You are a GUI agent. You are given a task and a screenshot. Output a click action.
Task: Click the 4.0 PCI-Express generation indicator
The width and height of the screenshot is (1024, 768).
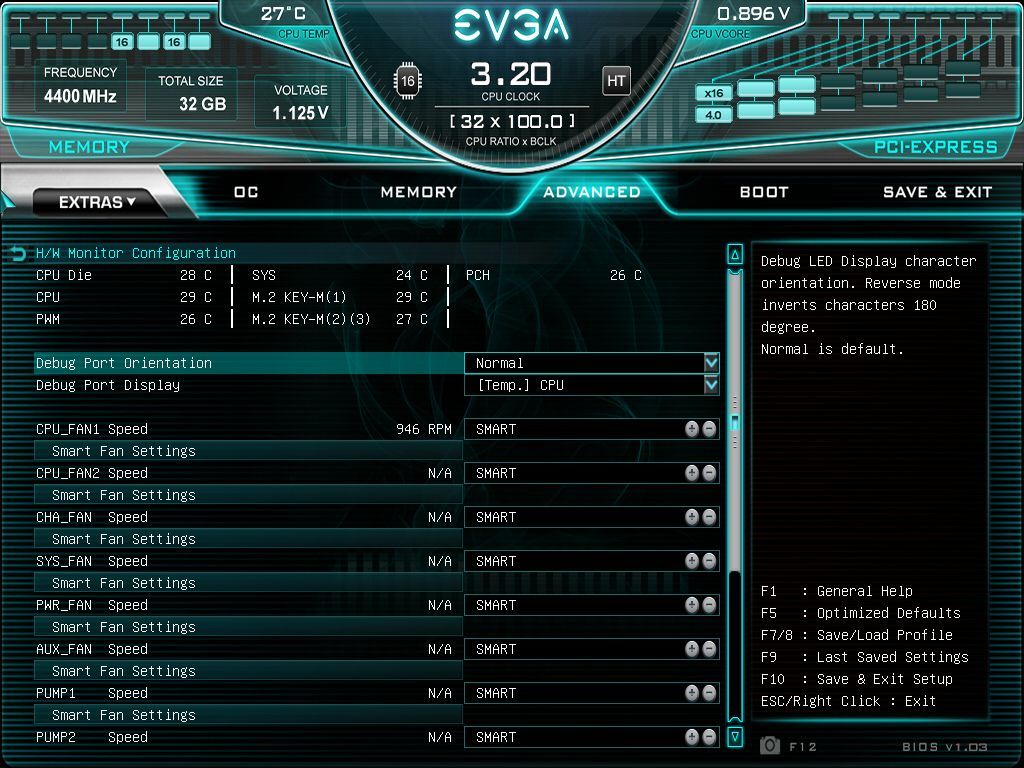pos(713,115)
